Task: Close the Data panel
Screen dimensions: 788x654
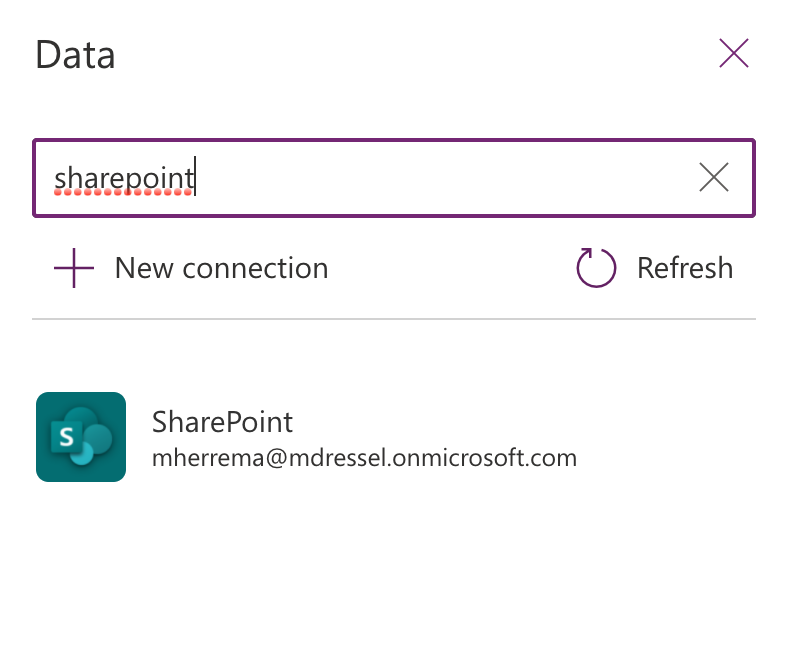Action: click(x=734, y=54)
